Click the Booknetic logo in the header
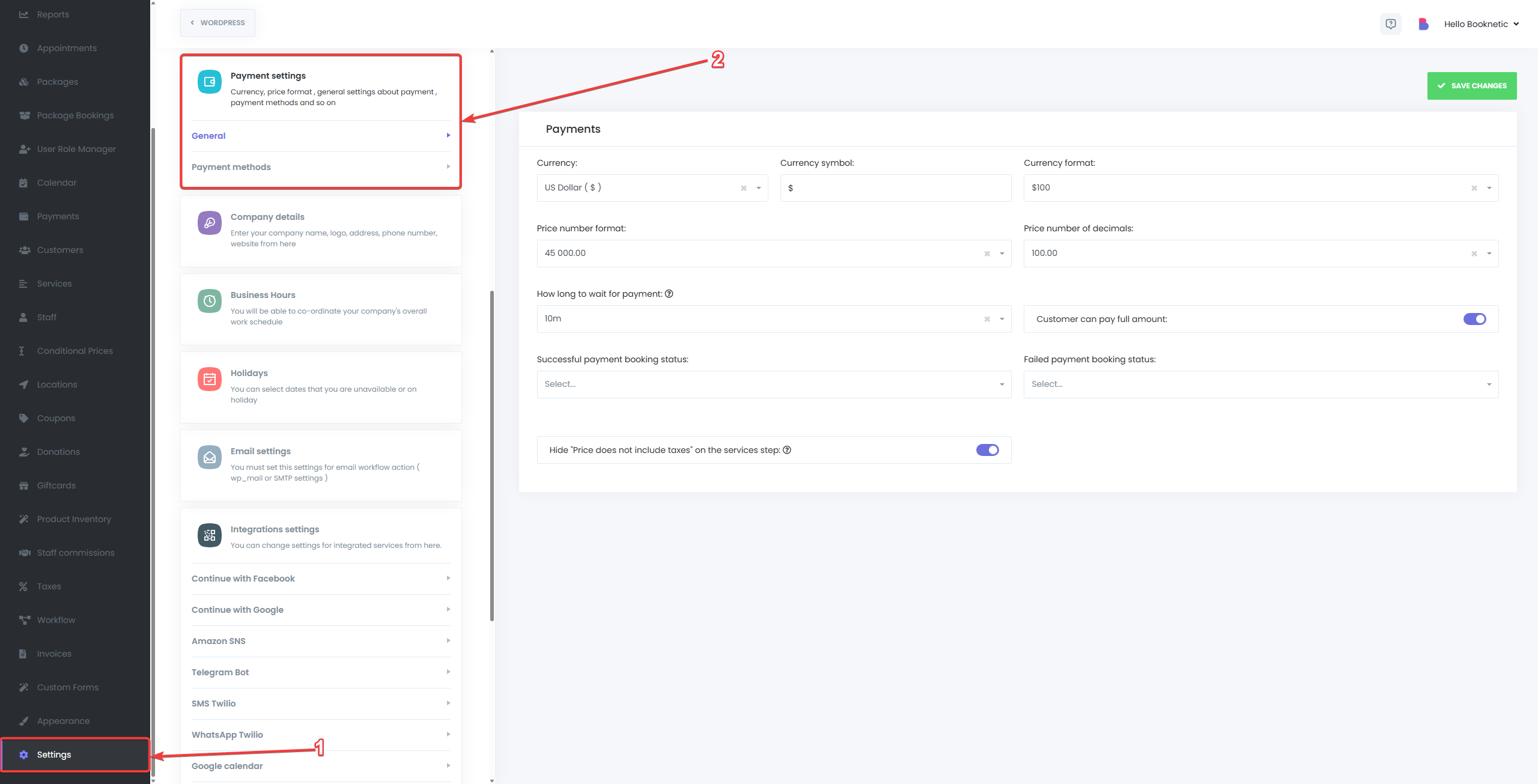 (1423, 24)
